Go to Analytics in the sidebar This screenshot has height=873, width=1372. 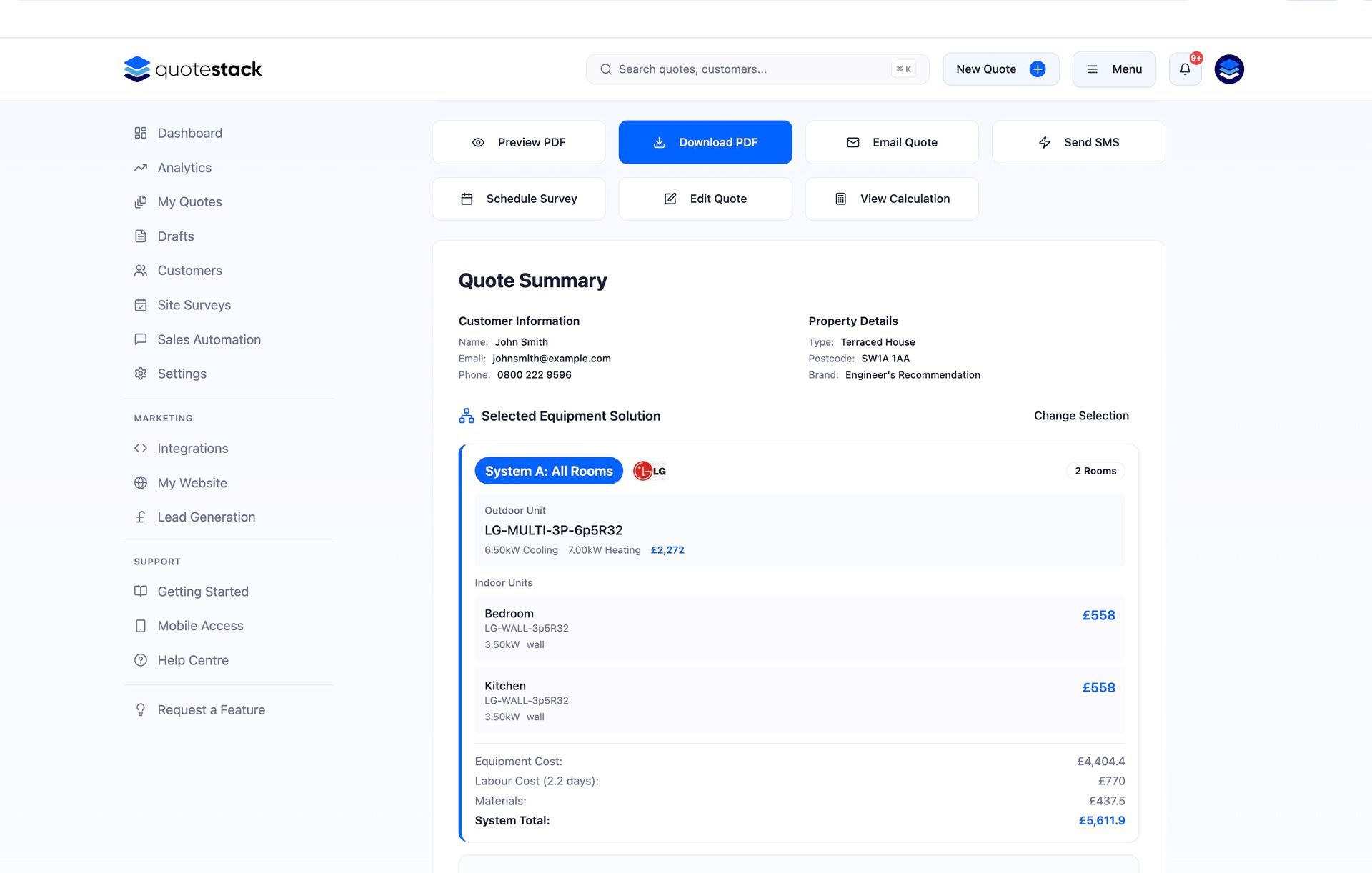point(184,168)
